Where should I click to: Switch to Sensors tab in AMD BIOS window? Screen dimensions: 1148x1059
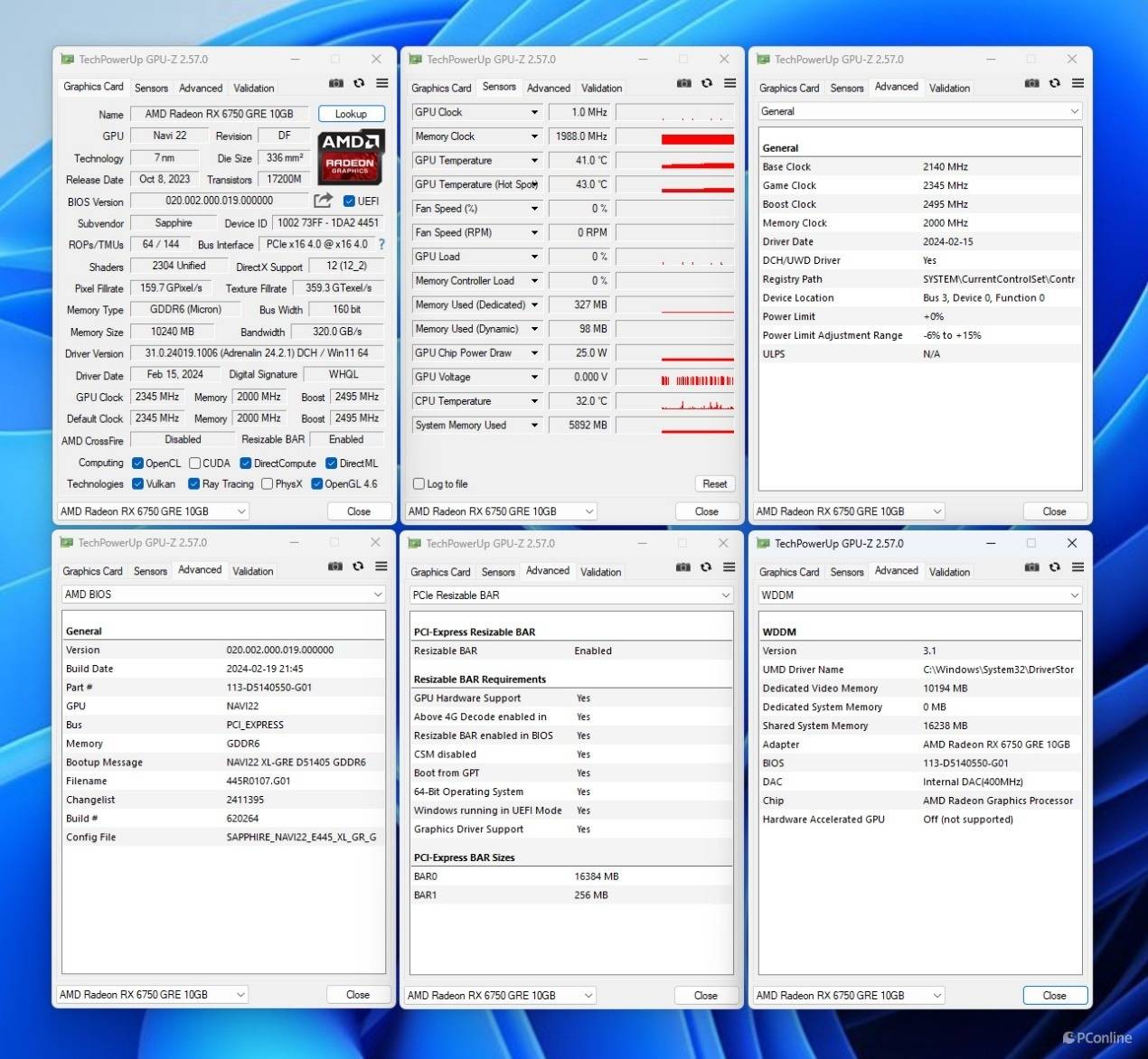[150, 571]
